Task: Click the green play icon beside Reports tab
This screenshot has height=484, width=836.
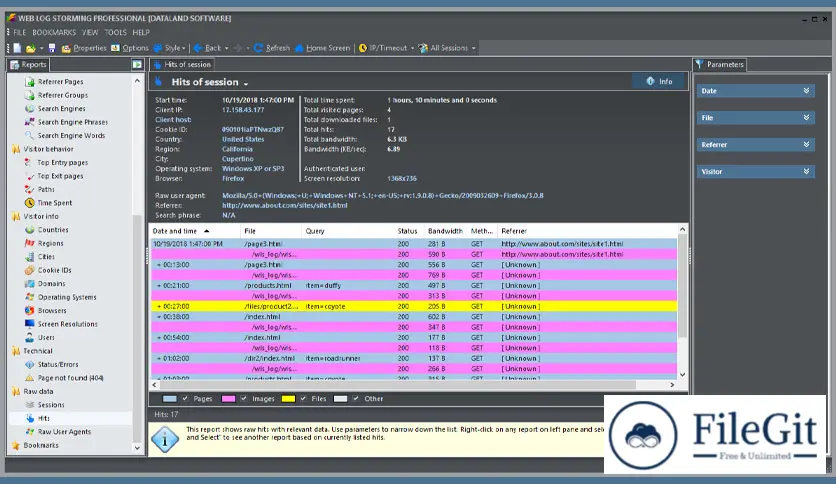Action: point(137,64)
